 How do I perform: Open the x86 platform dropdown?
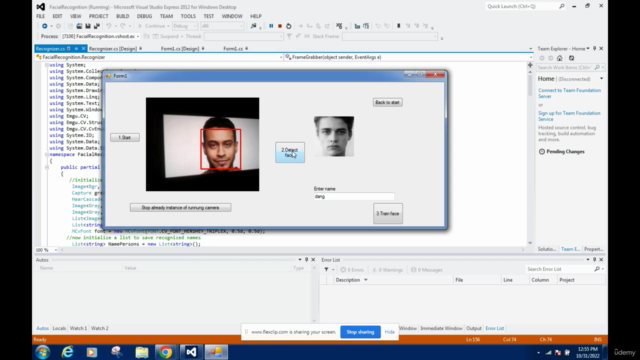pos(241,26)
